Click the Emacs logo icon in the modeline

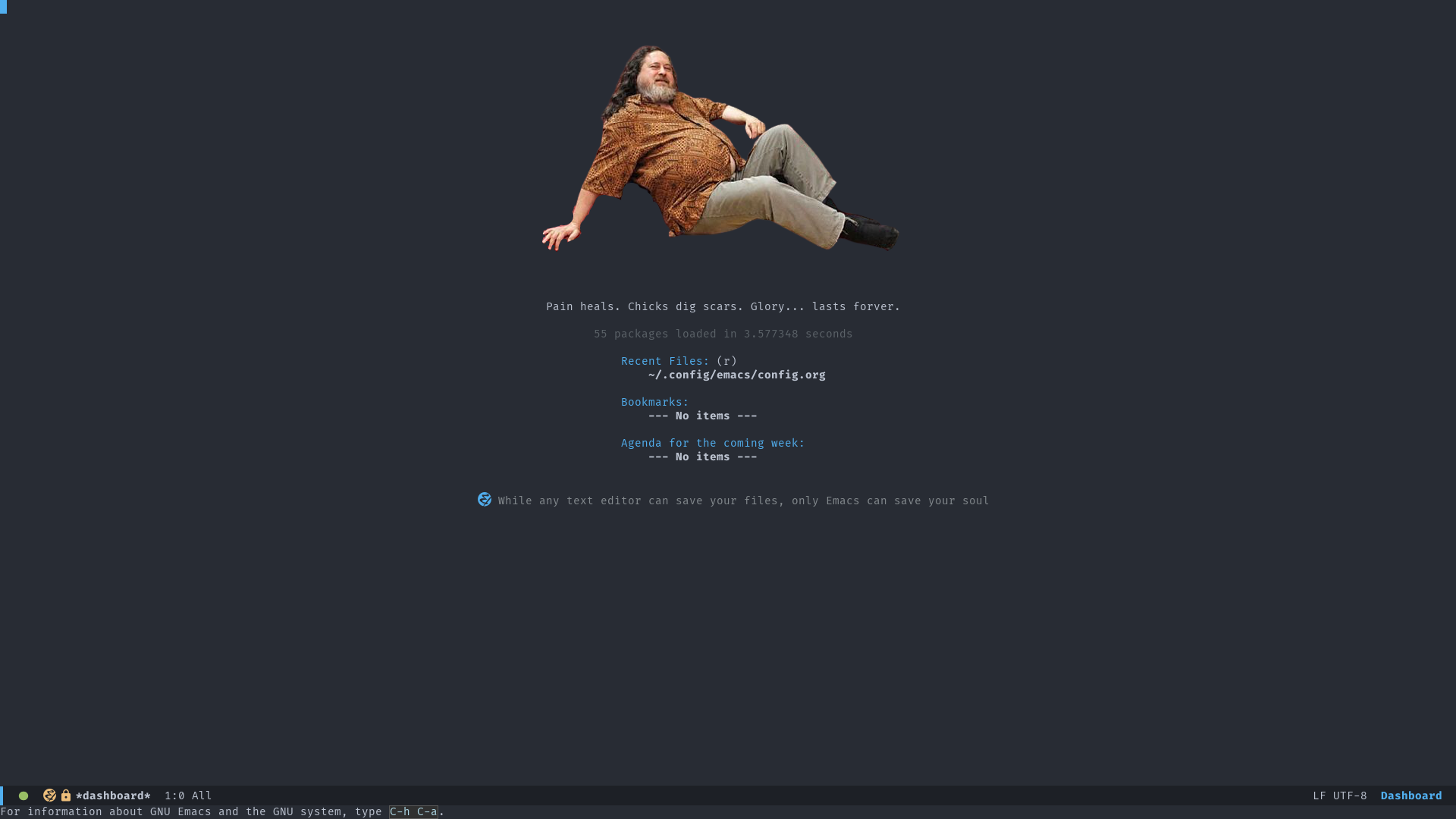coord(49,795)
